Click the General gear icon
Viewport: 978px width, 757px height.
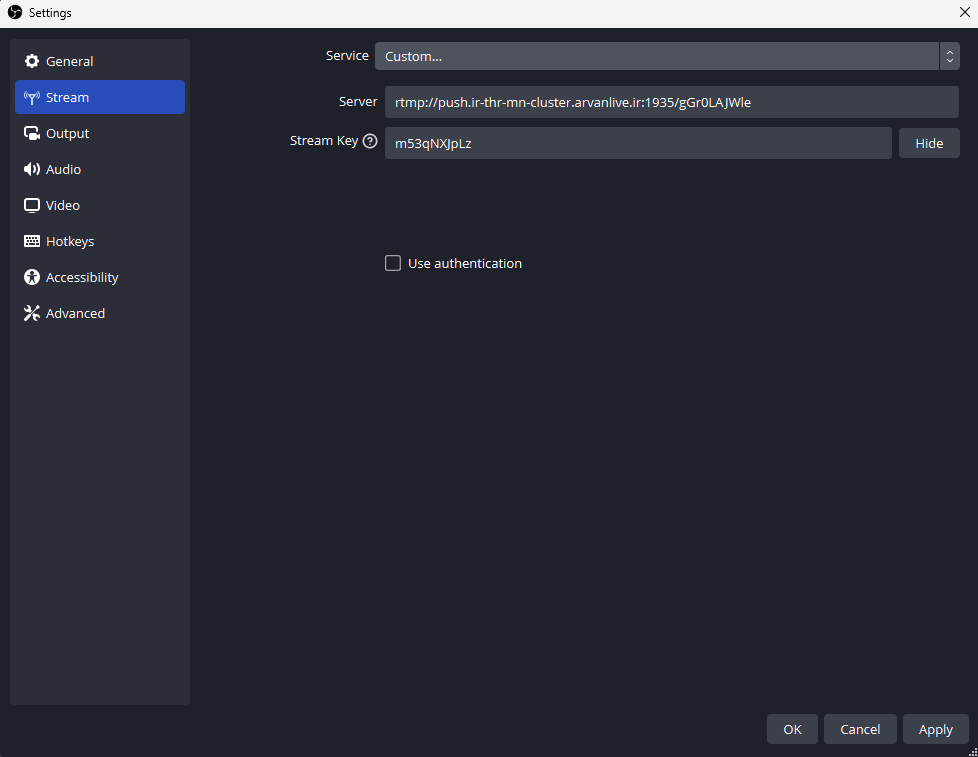coord(31,61)
